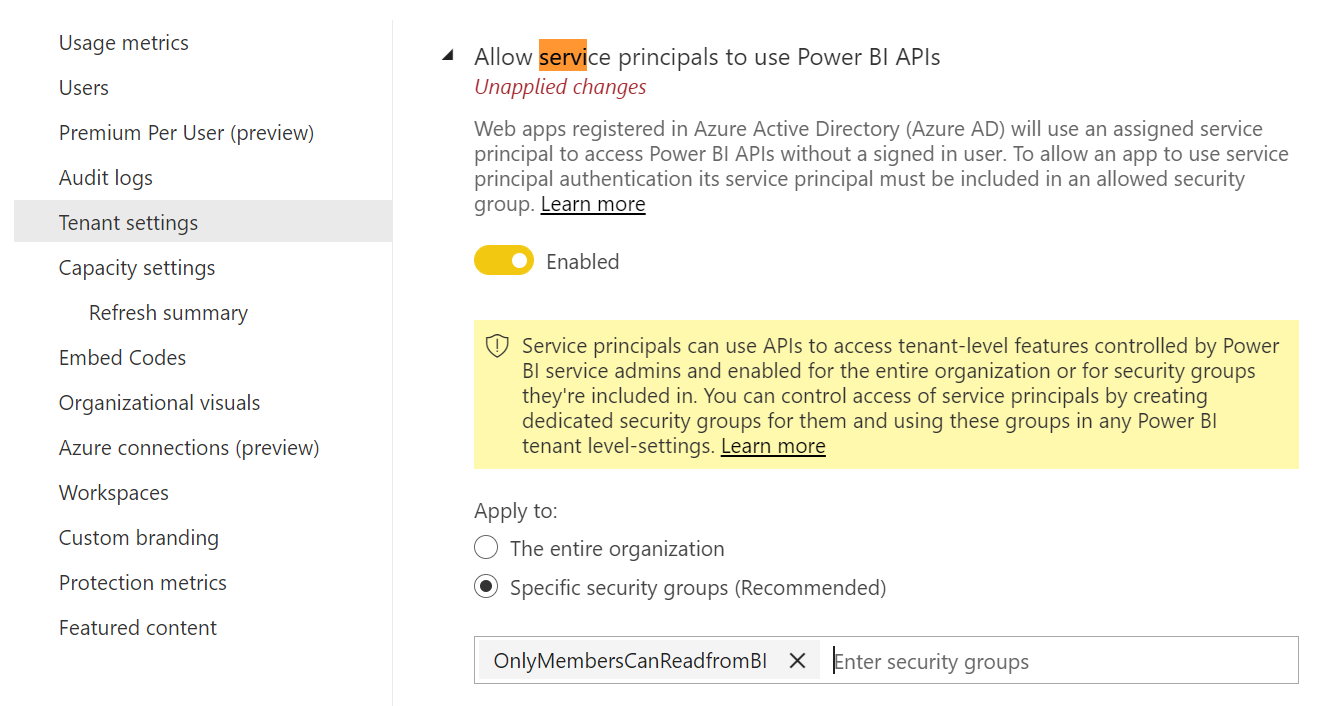
Task: Open Organizational visuals
Action: (x=160, y=403)
